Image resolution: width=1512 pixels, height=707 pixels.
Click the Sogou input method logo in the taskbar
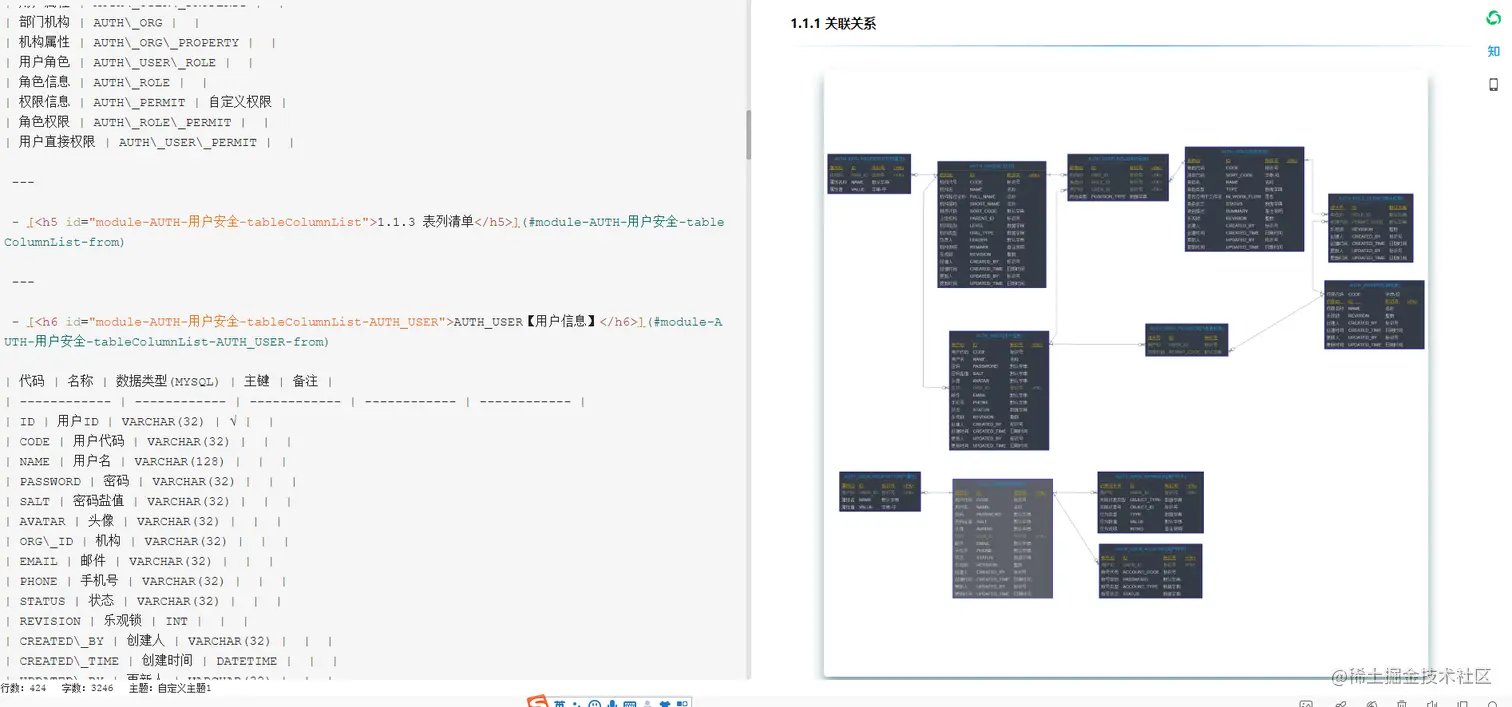[x=535, y=702]
